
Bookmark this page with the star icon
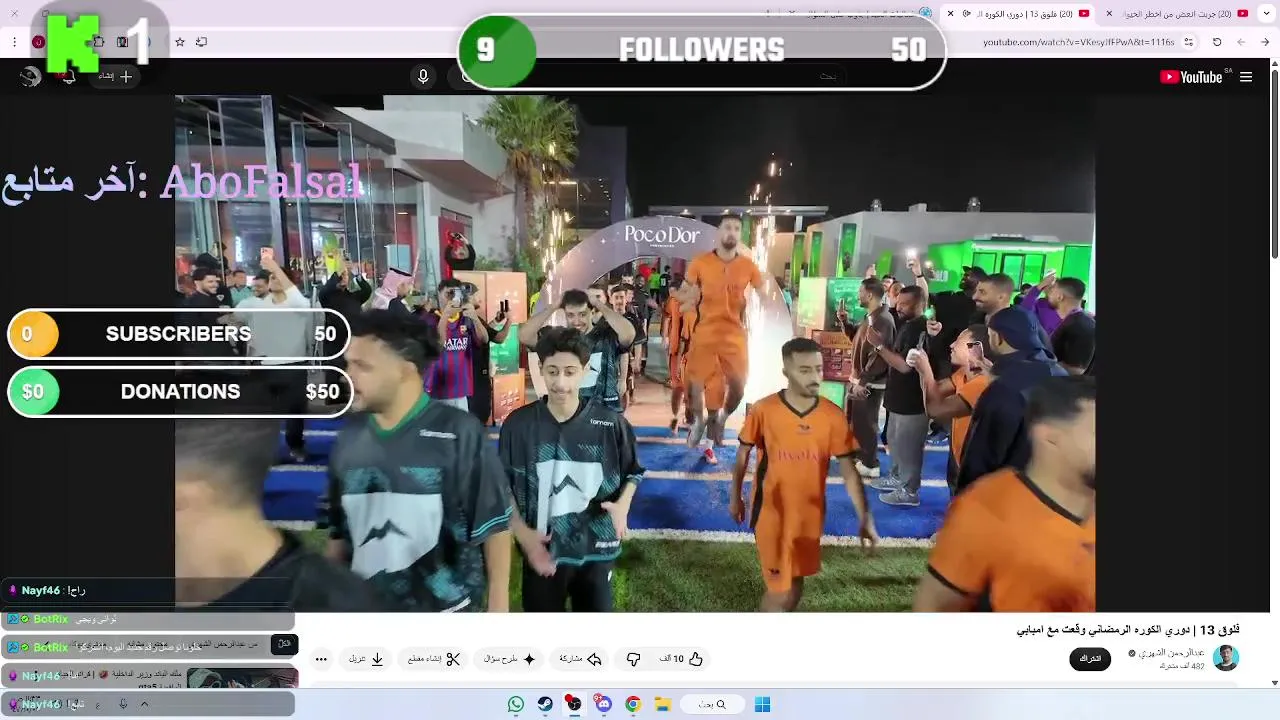click(x=180, y=42)
